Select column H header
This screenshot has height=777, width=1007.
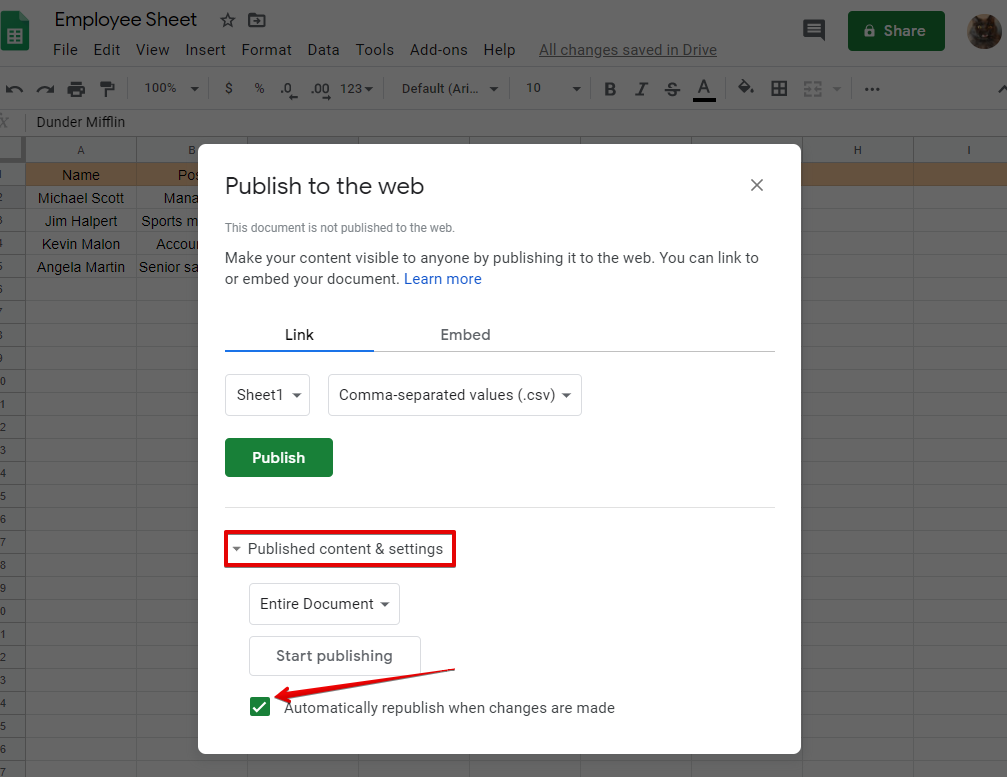pyautogui.click(x=857, y=150)
